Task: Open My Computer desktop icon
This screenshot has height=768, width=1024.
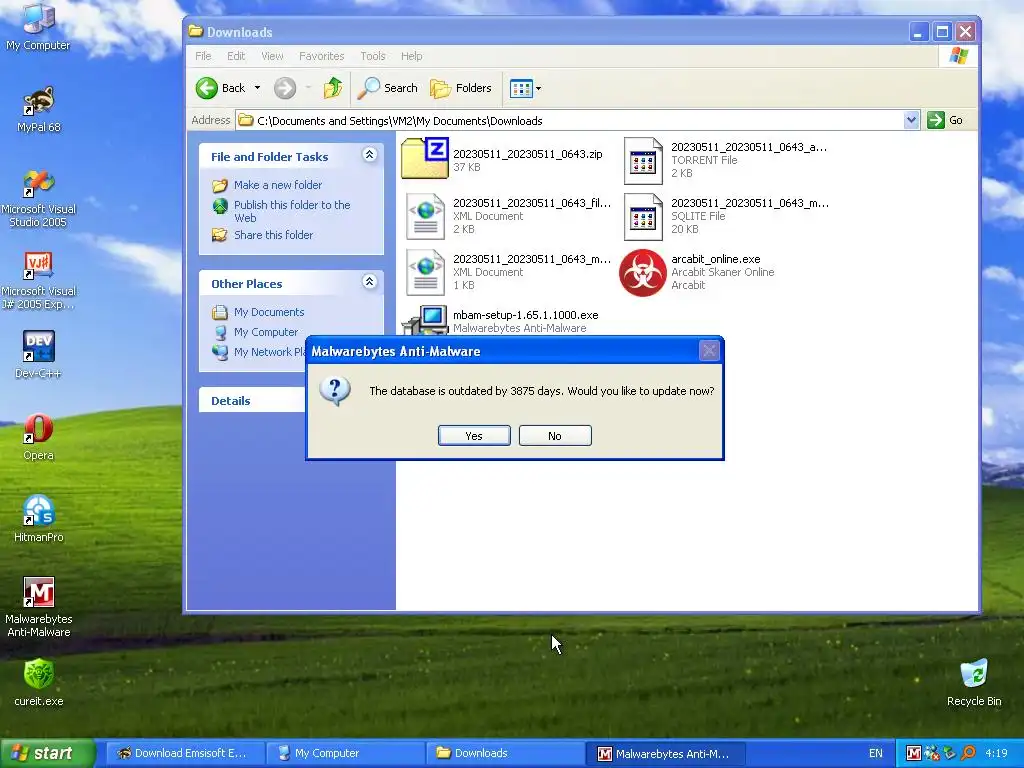Action: tap(38, 26)
